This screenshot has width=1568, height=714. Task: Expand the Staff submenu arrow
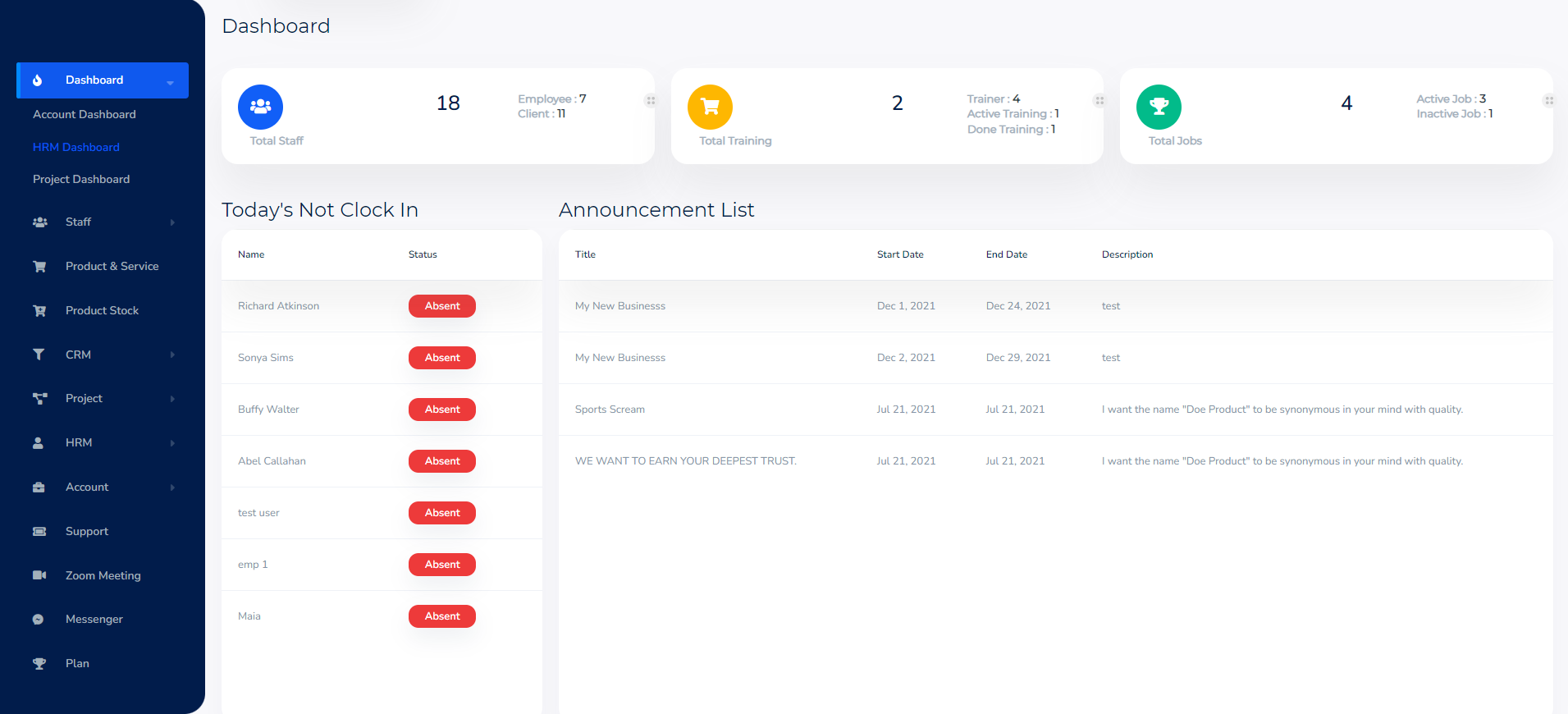[172, 222]
